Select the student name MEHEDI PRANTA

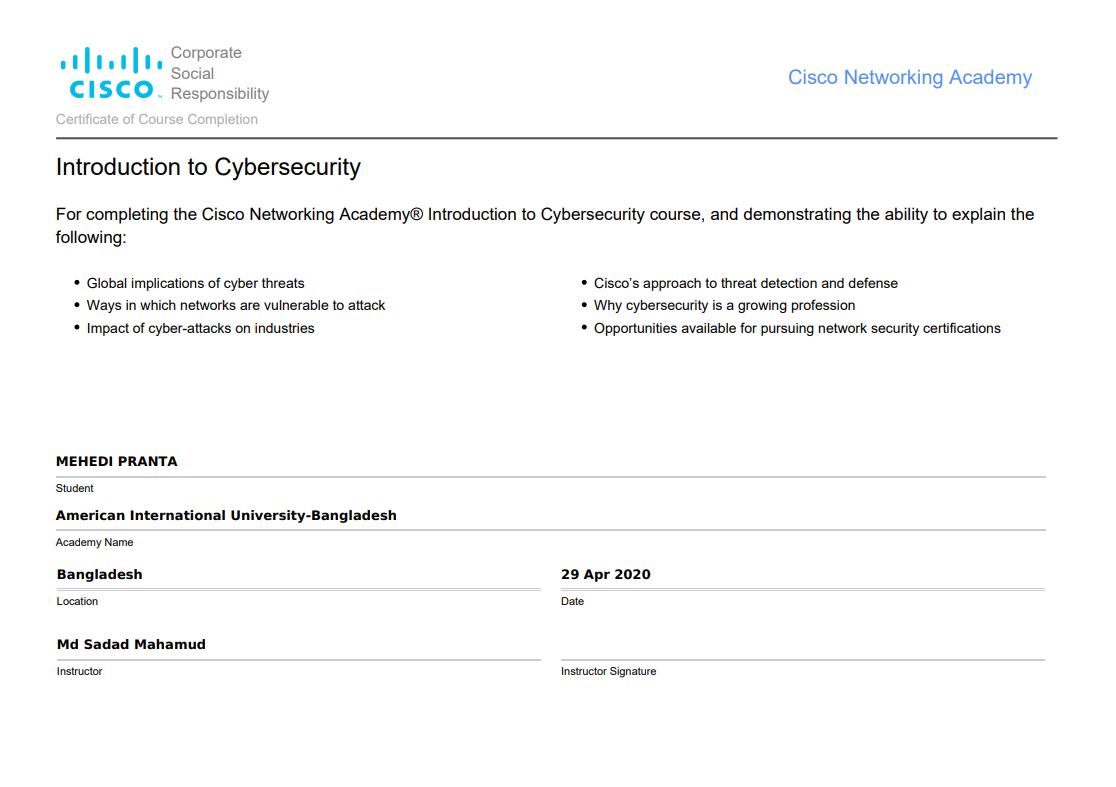click(117, 461)
